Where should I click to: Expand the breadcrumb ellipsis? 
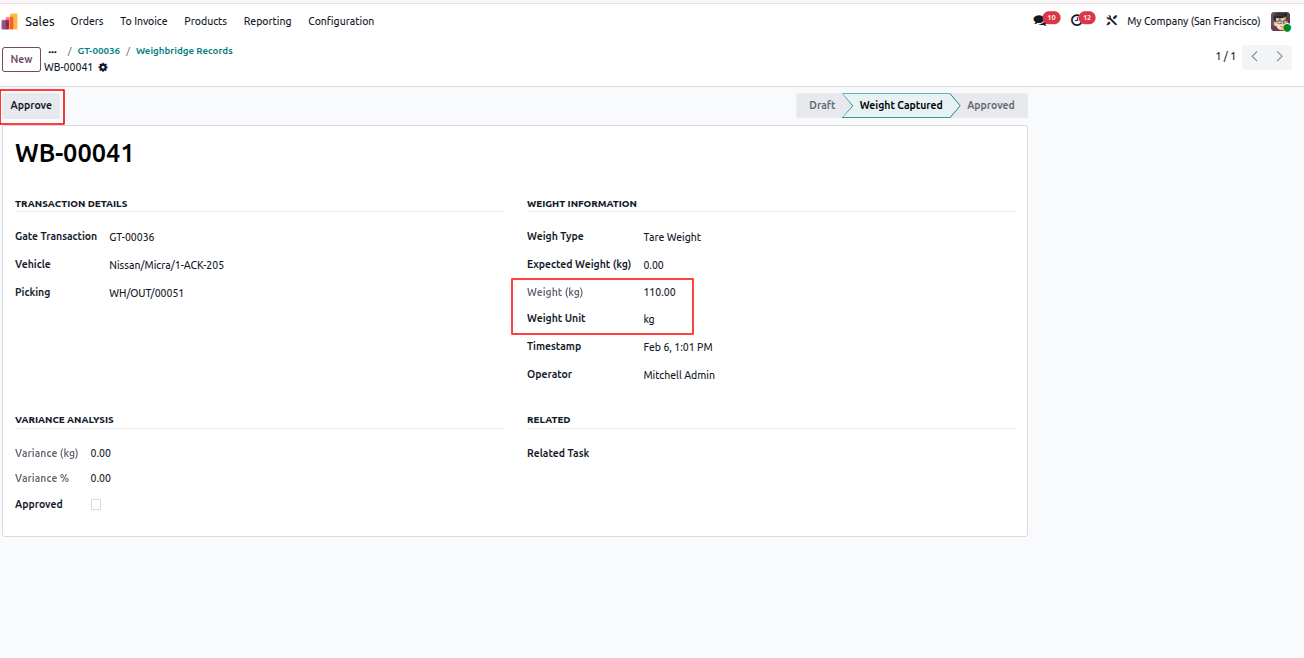coord(52,51)
